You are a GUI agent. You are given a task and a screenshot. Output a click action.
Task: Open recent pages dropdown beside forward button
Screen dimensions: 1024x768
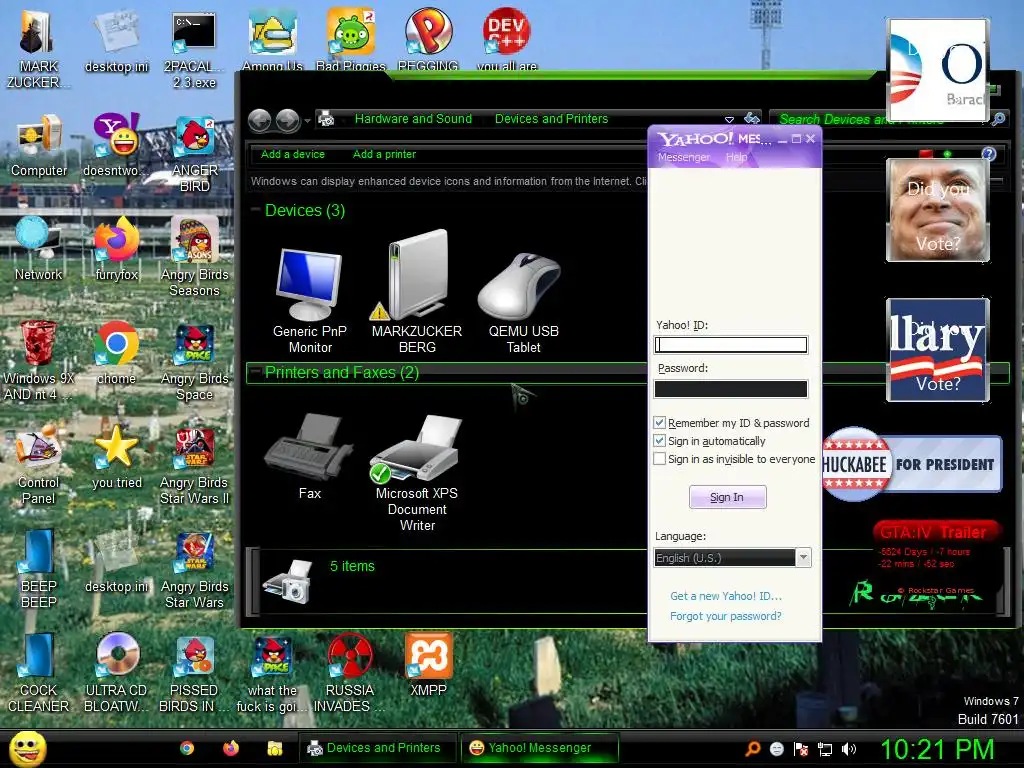pyautogui.click(x=308, y=120)
